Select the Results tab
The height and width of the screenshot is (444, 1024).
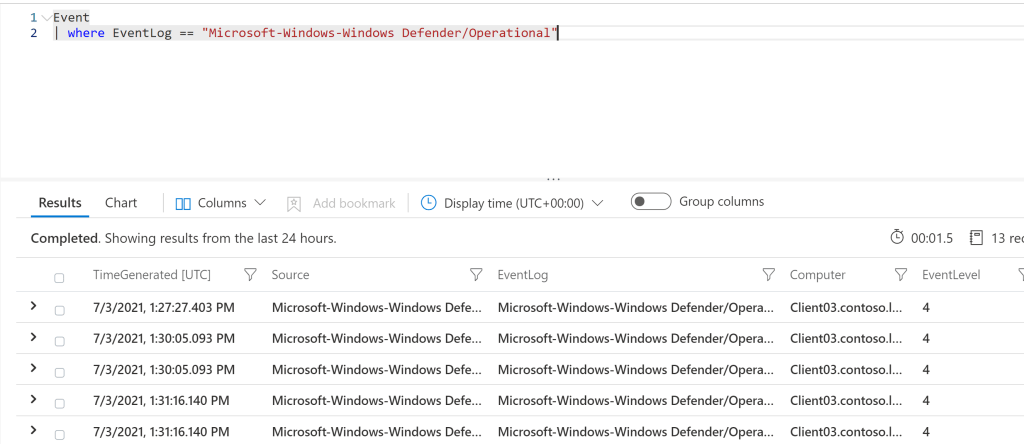coord(60,203)
